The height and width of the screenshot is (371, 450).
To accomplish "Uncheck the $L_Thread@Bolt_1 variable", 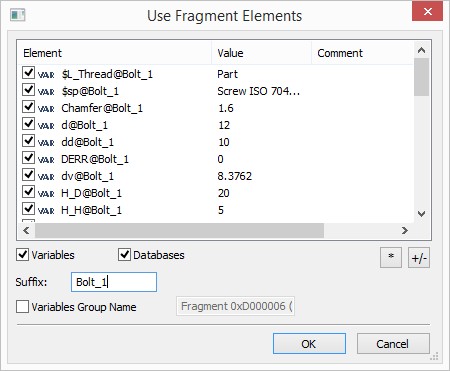I will 28,73.
